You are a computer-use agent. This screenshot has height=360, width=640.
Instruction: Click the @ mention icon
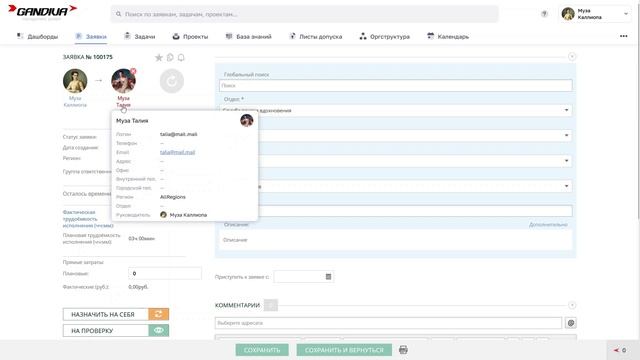click(571, 323)
